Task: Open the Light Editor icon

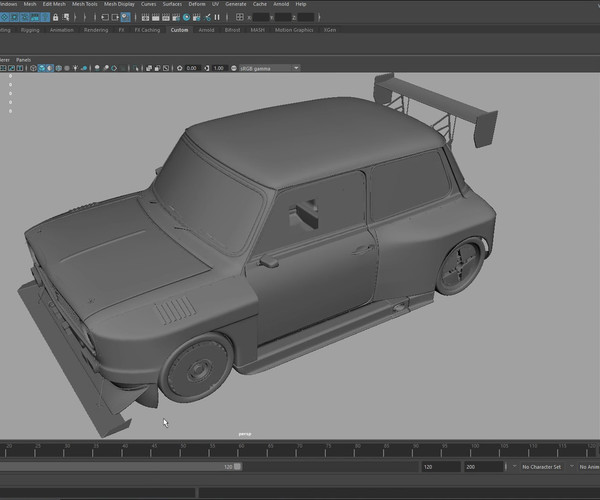Action: pyautogui.click(x=207, y=17)
